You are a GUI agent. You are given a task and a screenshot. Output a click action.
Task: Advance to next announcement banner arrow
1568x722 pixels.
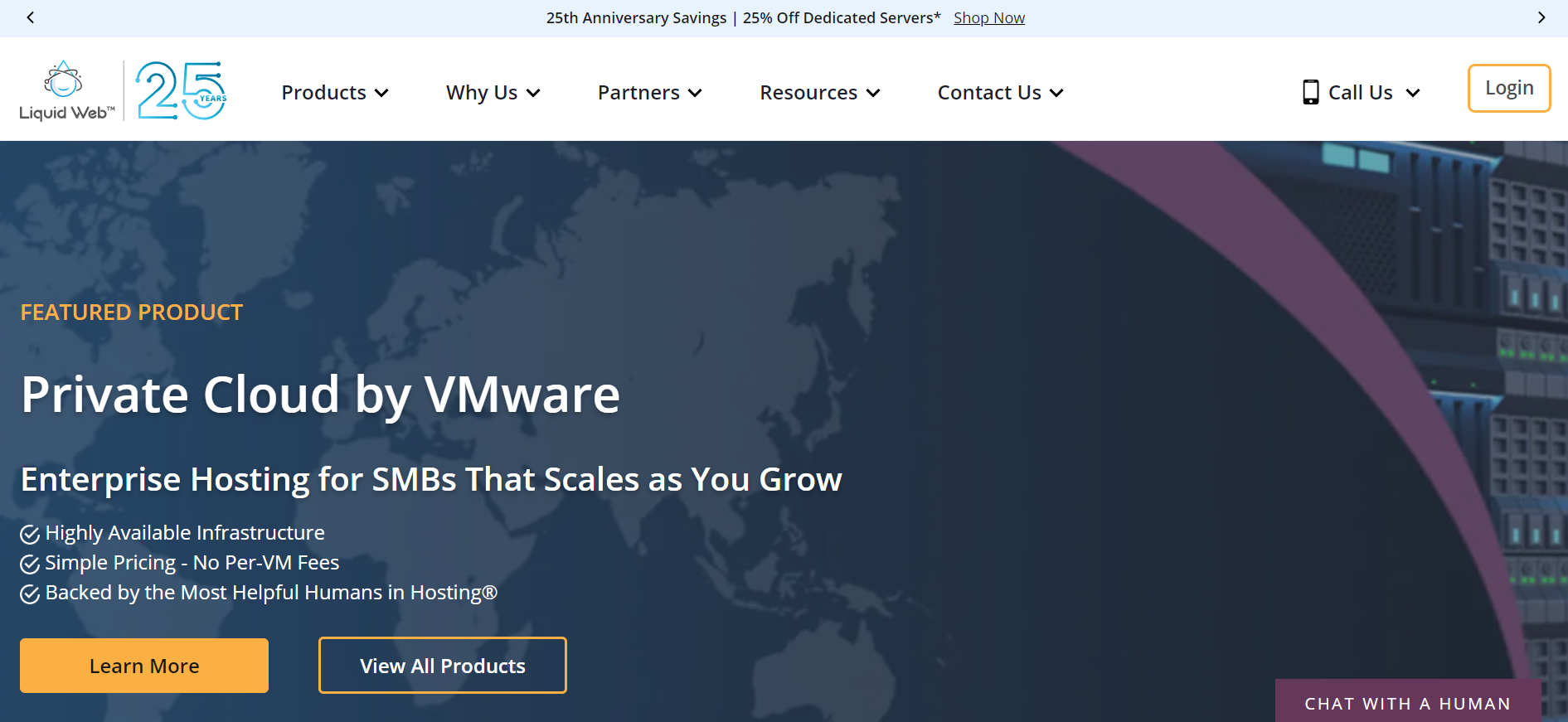click(1541, 17)
